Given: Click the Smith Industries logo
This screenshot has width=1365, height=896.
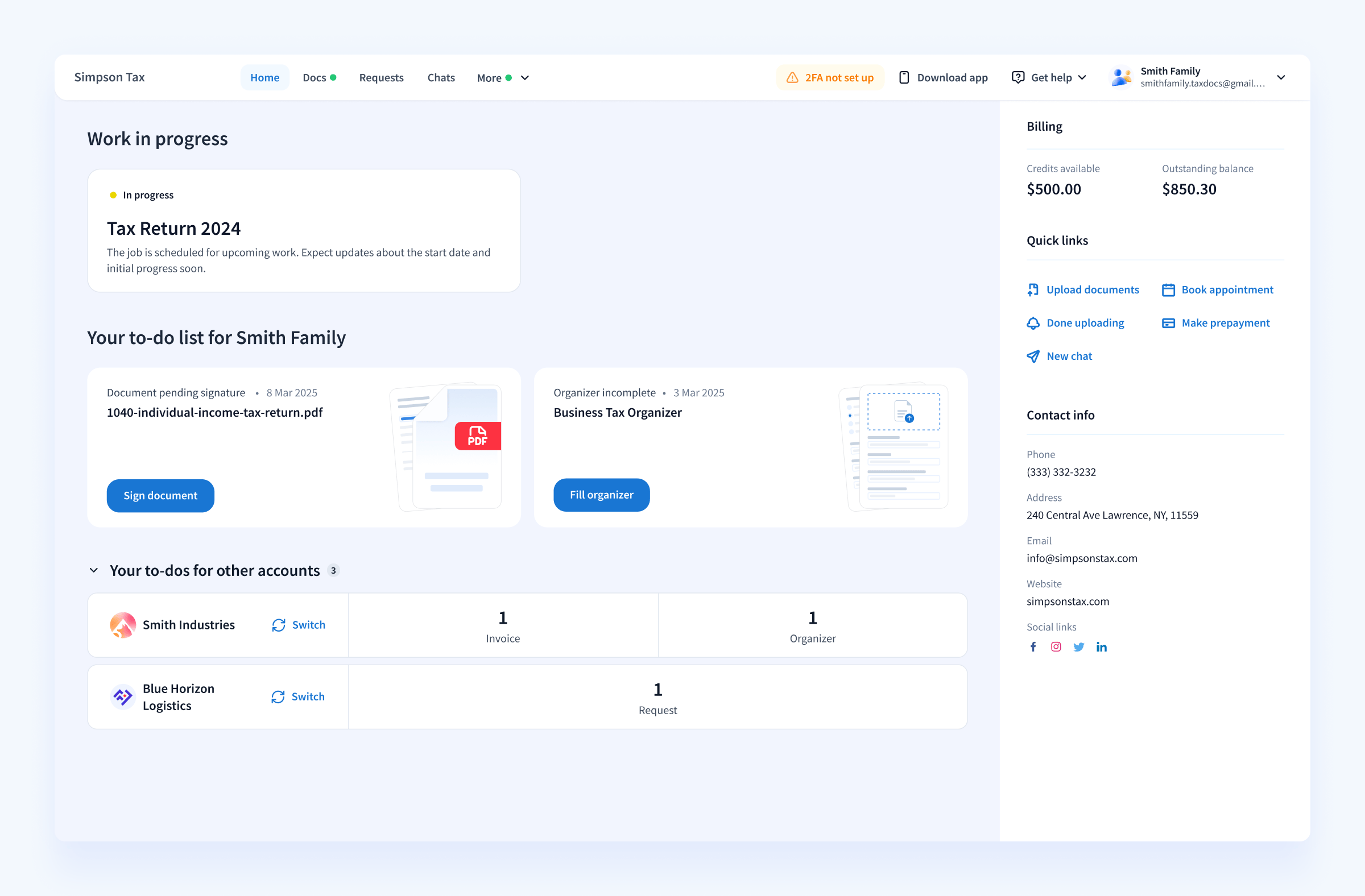Looking at the screenshot, I should click(123, 625).
